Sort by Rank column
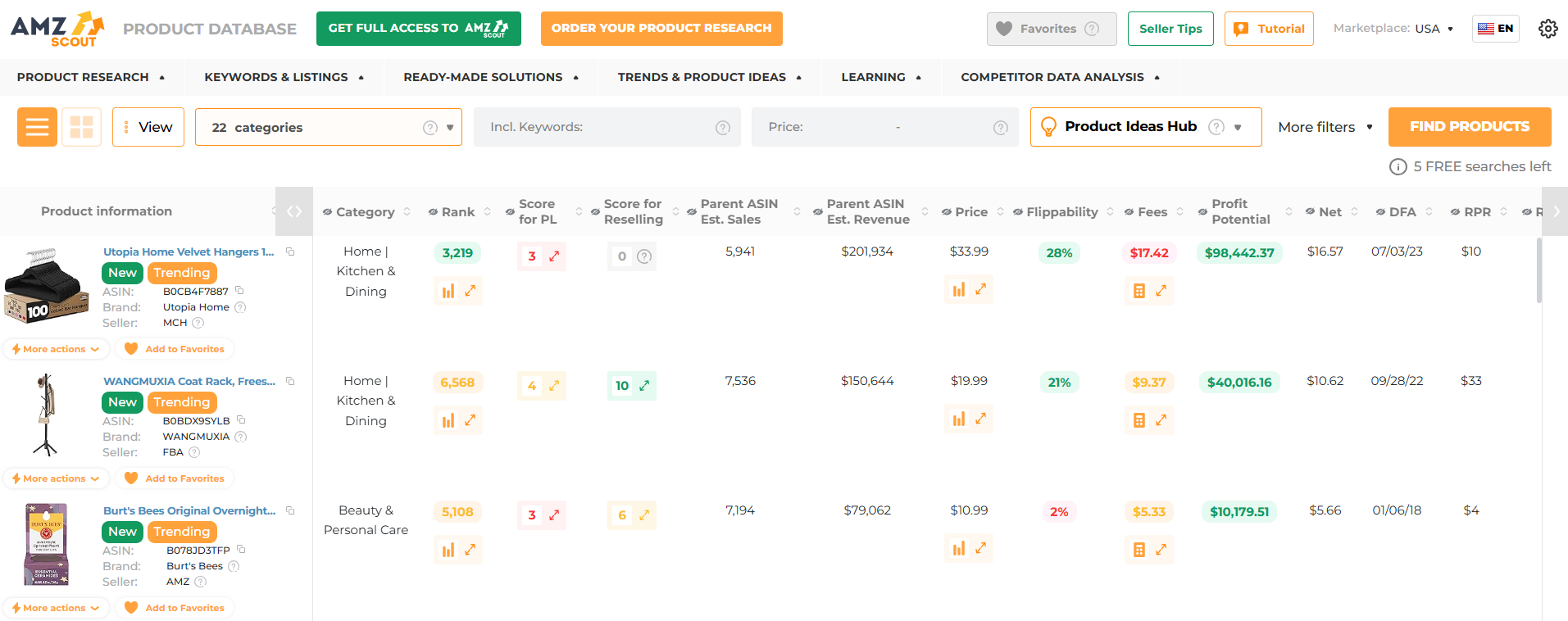 point(487,211)
